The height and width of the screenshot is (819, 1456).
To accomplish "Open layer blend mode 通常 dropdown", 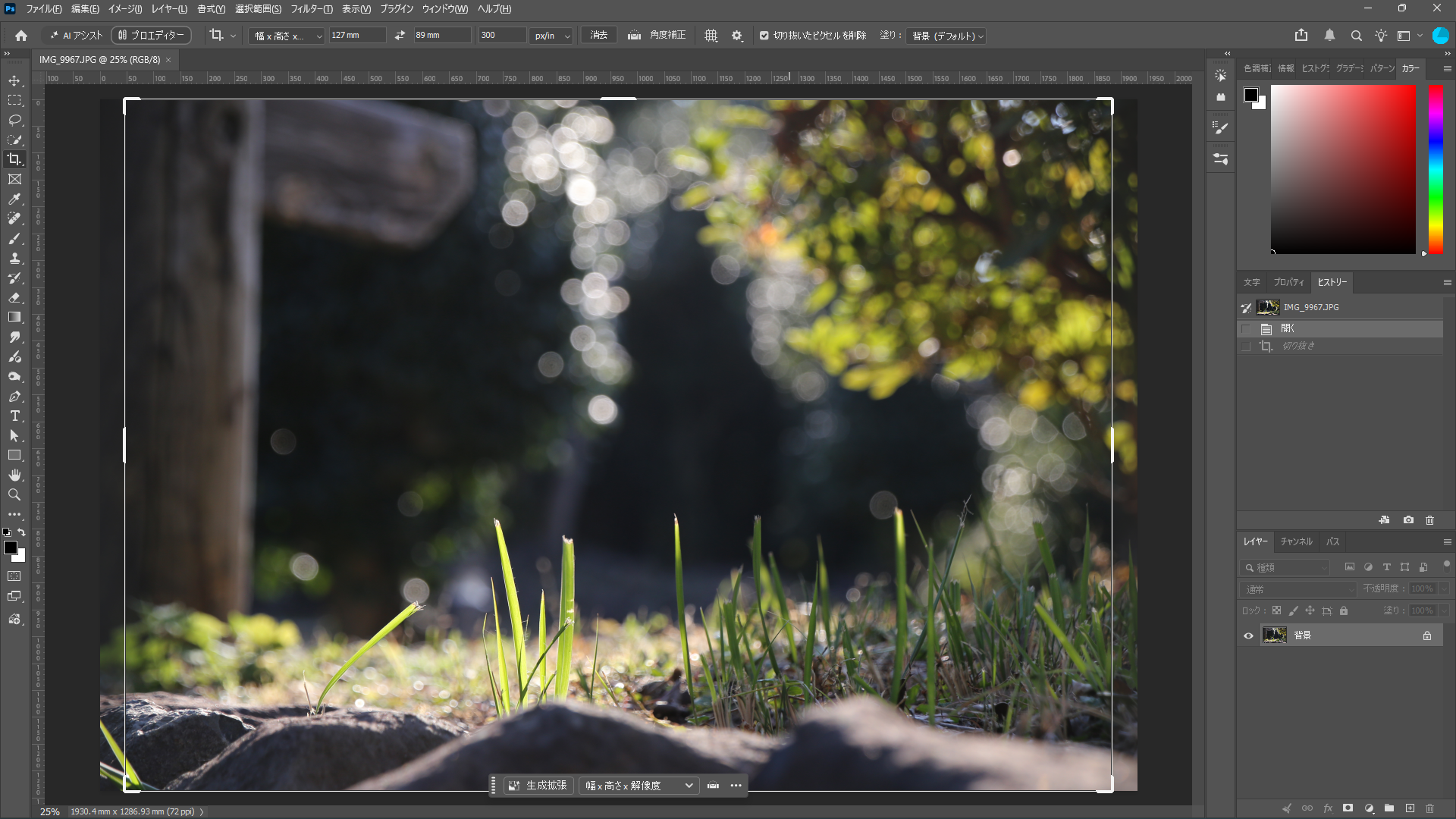I will pyautogui.click(x=1298, y=589).
